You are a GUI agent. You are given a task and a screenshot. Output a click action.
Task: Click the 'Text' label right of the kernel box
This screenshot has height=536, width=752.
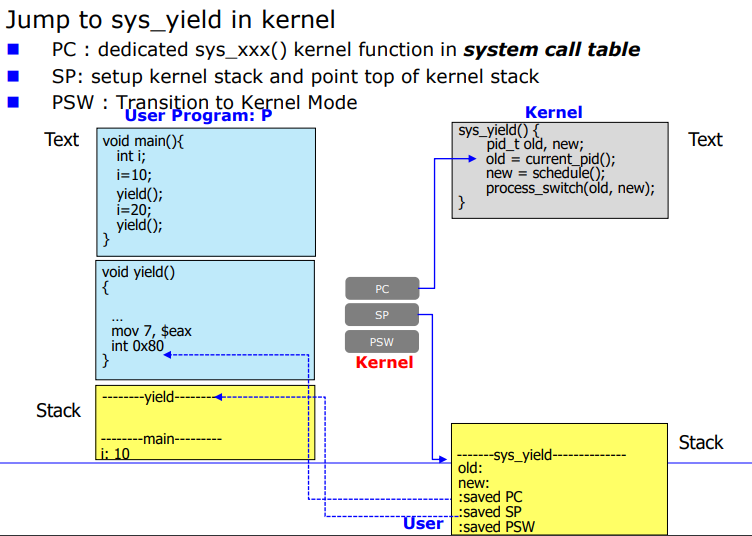tap(705, 140)
